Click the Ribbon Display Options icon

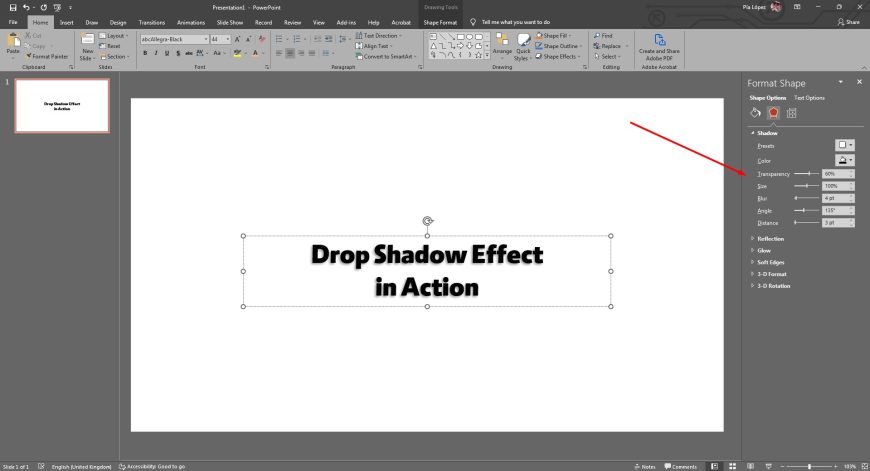[x=797, y=7]
